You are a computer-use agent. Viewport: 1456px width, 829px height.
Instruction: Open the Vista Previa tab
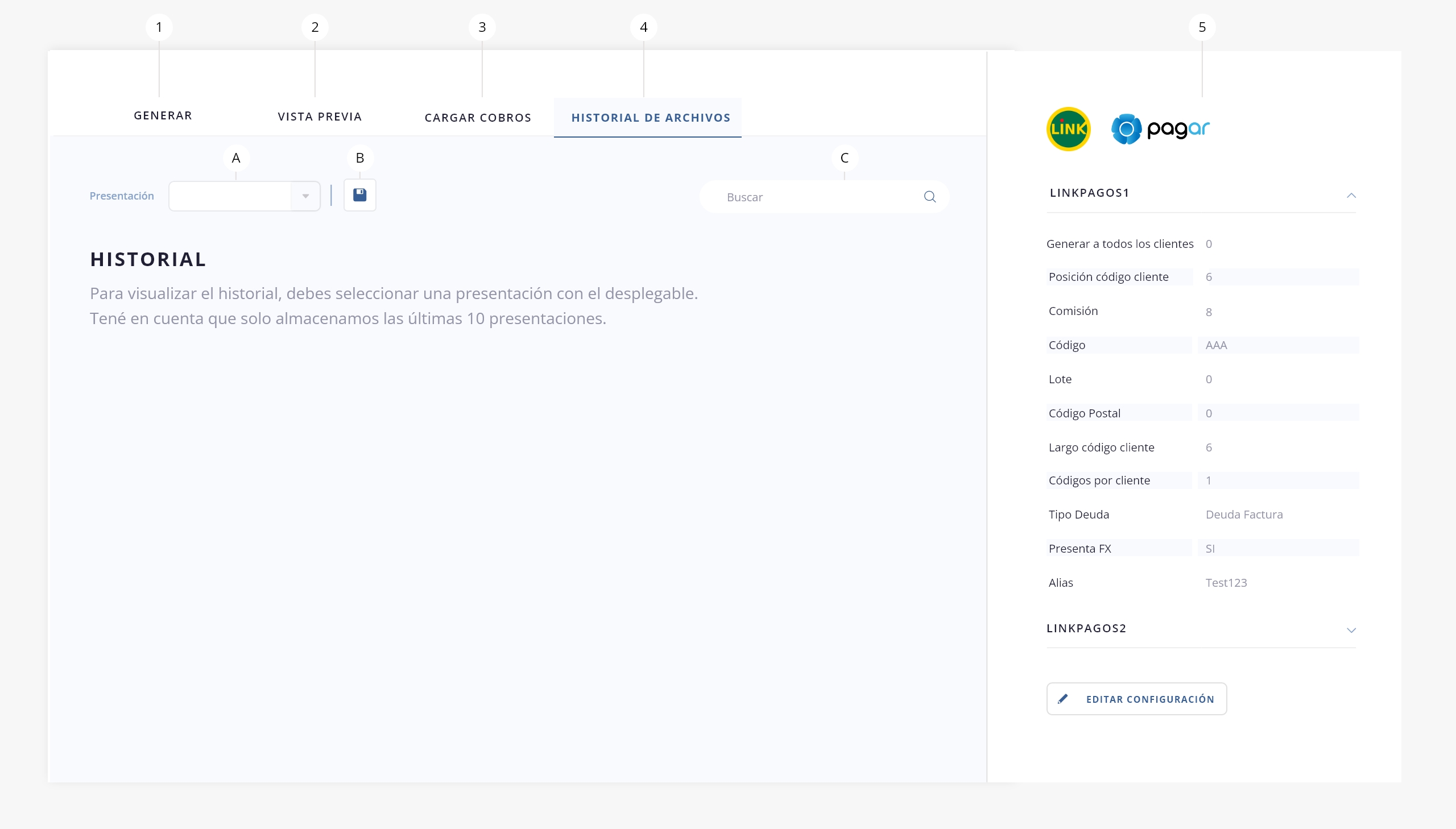(320, 117)
